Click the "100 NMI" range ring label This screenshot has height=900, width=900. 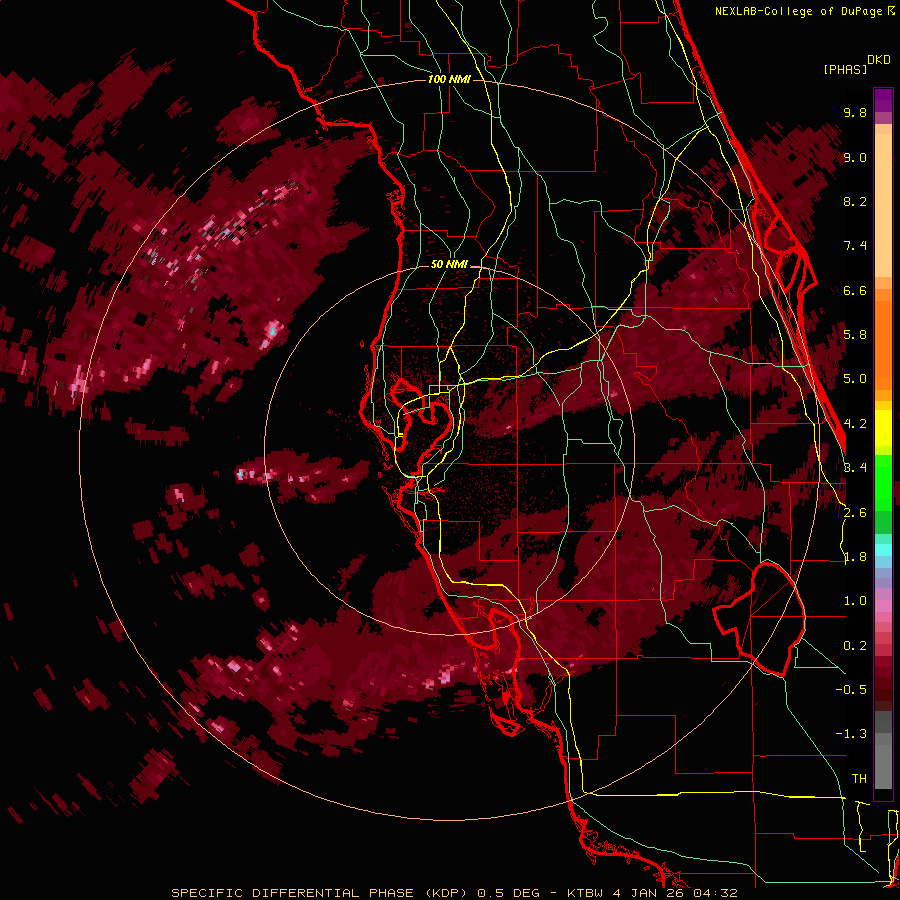[x=449, y=79]
